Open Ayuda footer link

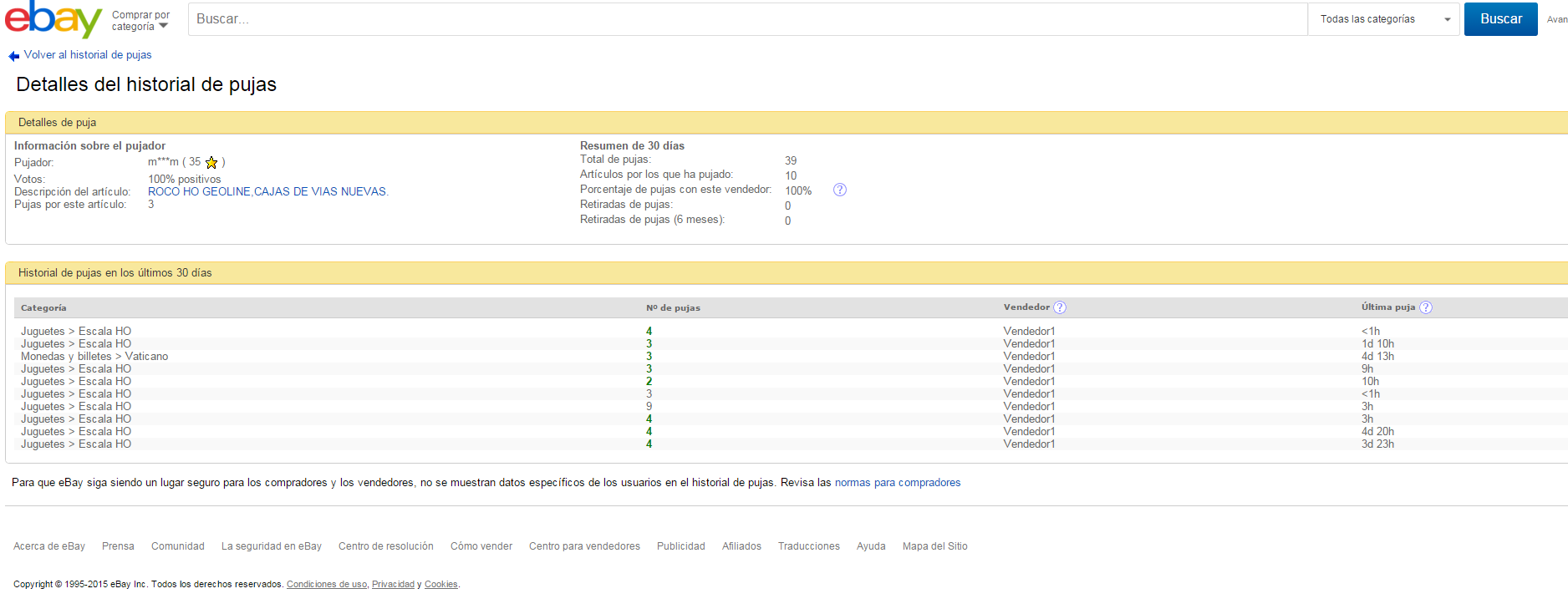[x=871, y=546]
